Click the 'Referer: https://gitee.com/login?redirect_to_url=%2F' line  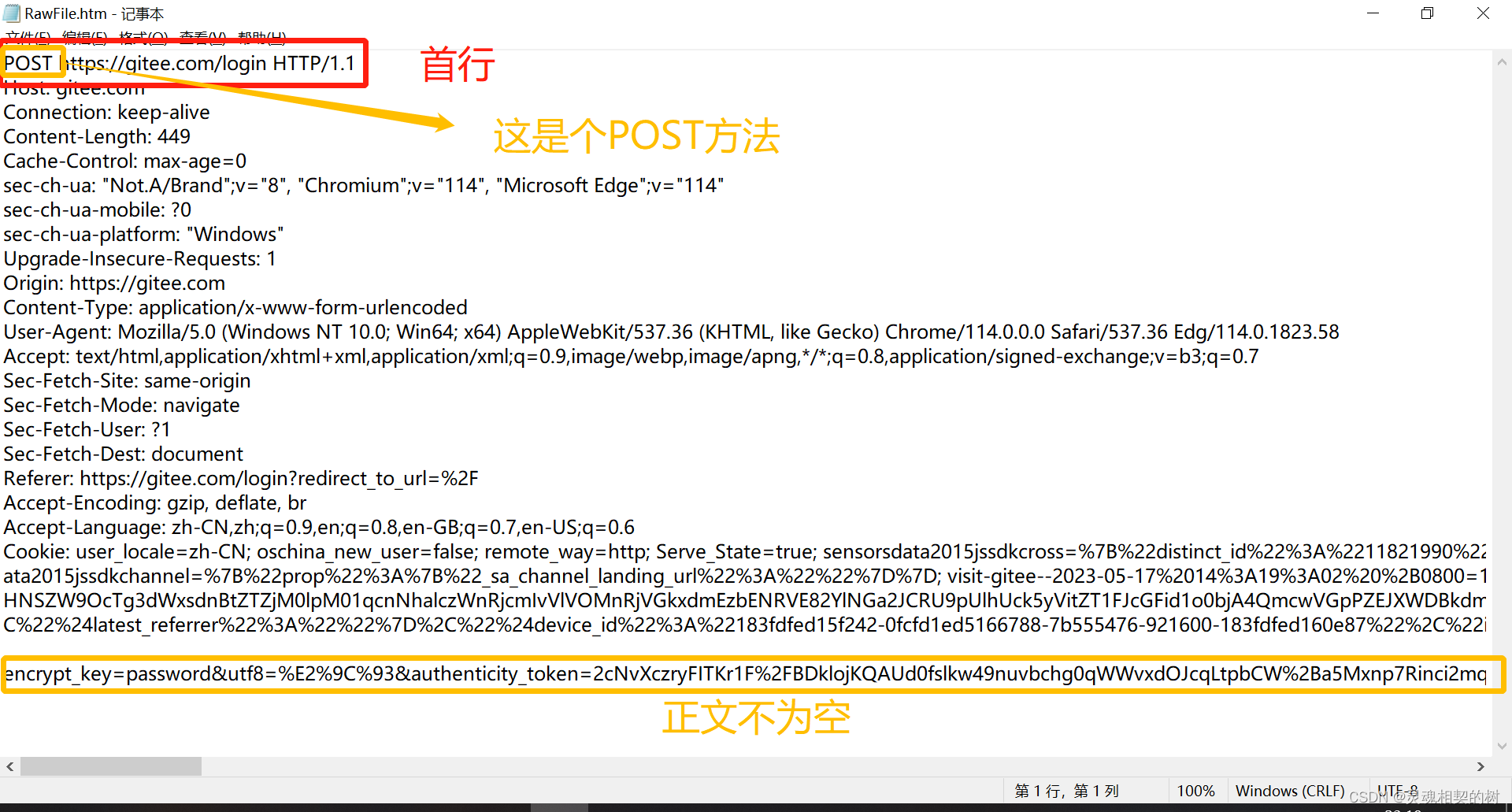pyautogui.click(x=241, y=478)
